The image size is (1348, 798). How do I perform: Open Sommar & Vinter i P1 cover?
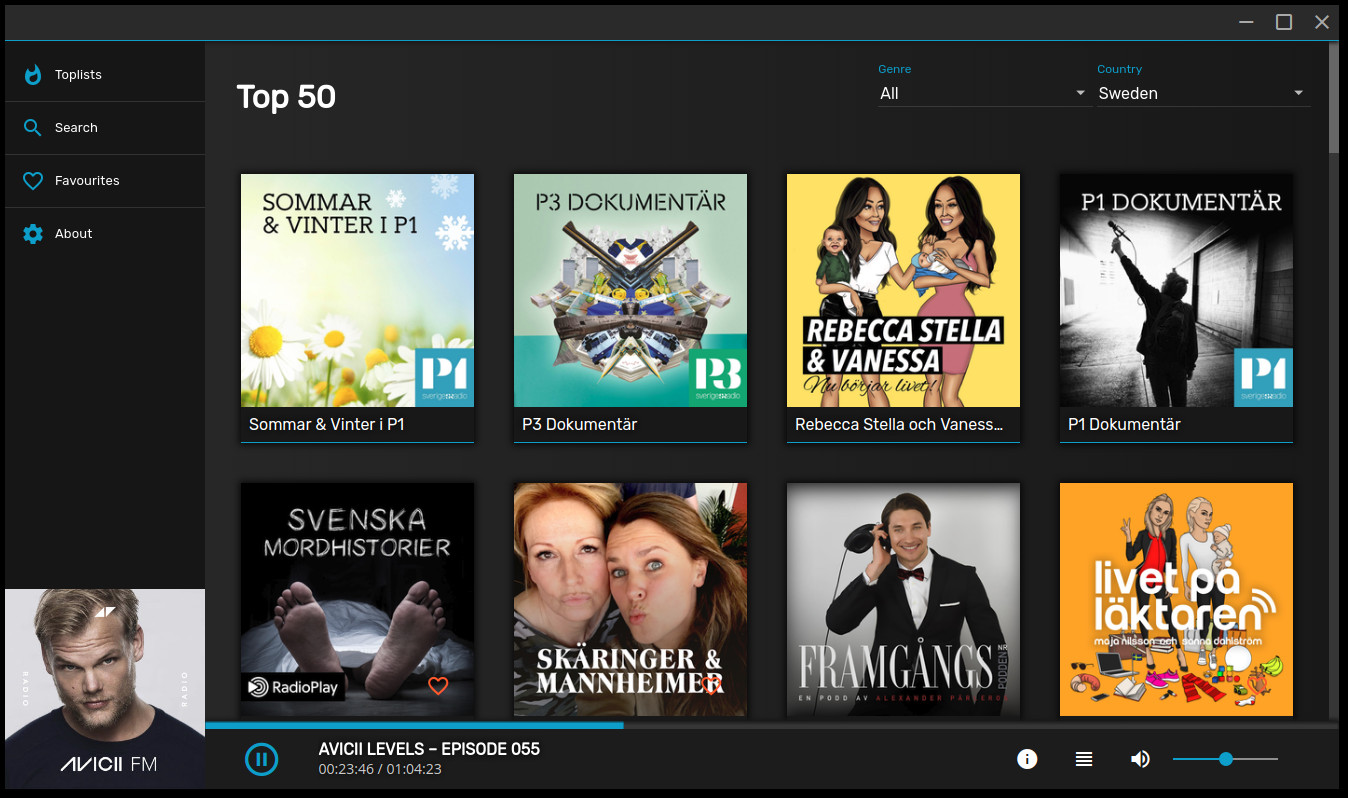(357, 290)
